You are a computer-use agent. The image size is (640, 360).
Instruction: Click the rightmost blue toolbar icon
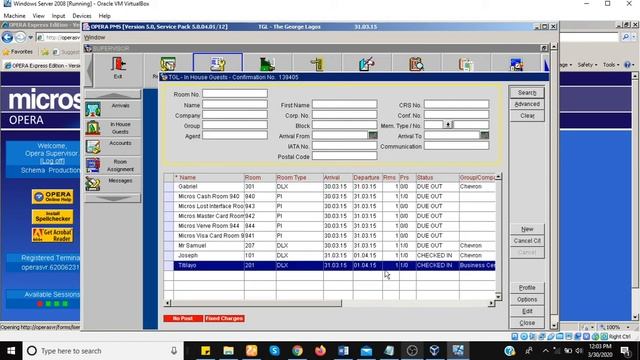click(x=516, y=64)
